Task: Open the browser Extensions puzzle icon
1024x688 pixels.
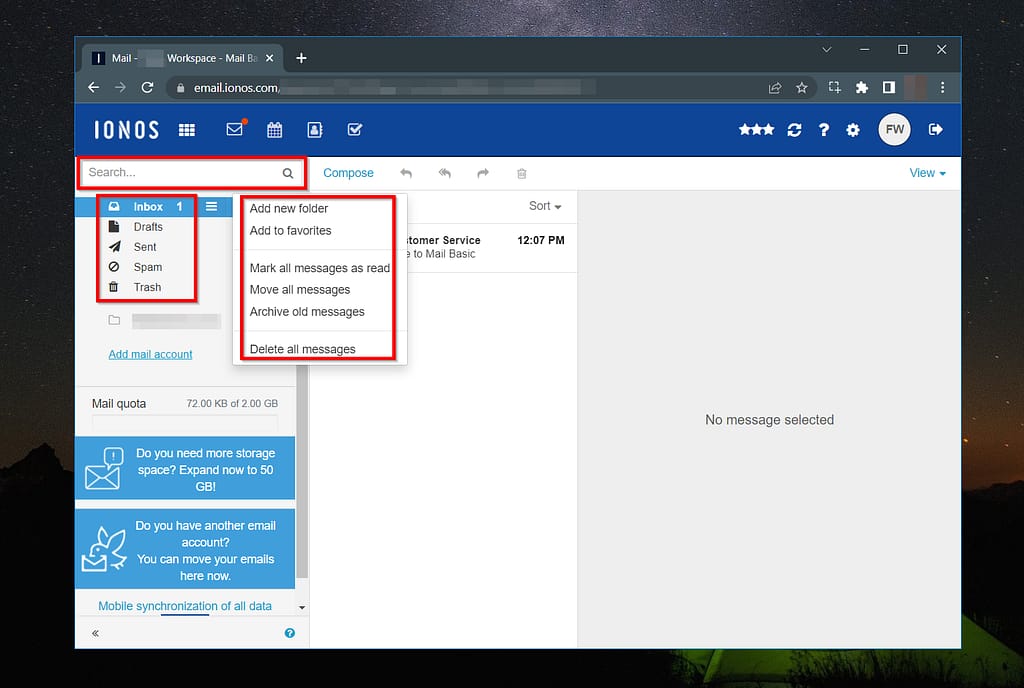Action: [x=862, y=87]
